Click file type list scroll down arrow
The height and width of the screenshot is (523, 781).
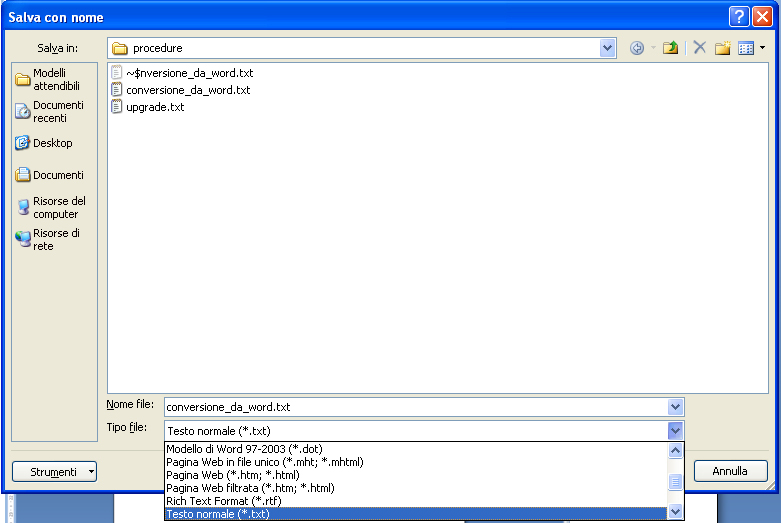pyautogui.click(x=675, y=511)
